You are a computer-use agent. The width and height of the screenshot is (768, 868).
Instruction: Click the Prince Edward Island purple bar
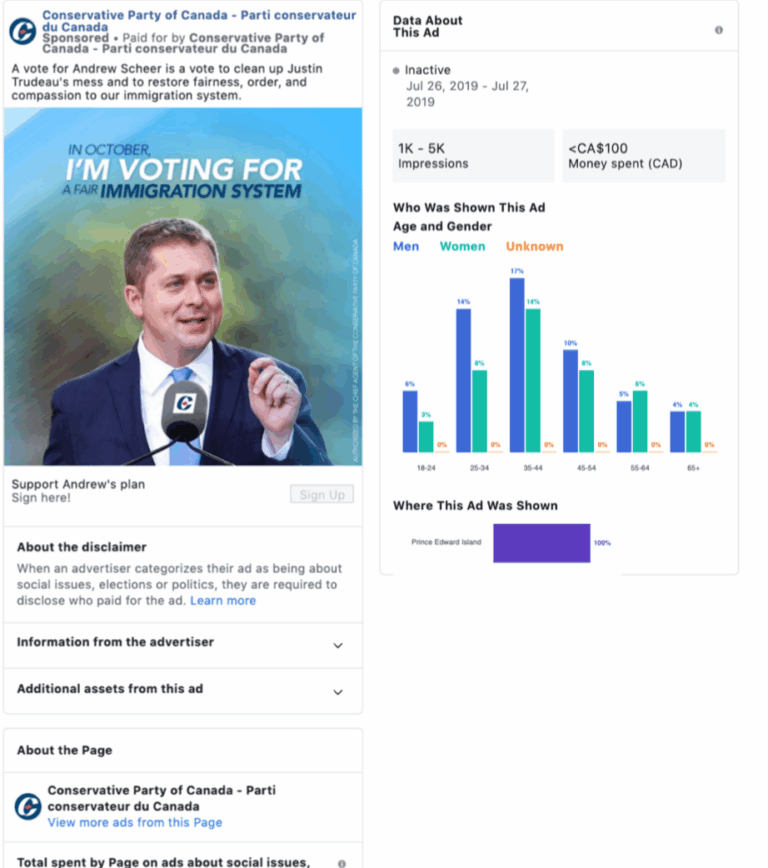[542, 543]
